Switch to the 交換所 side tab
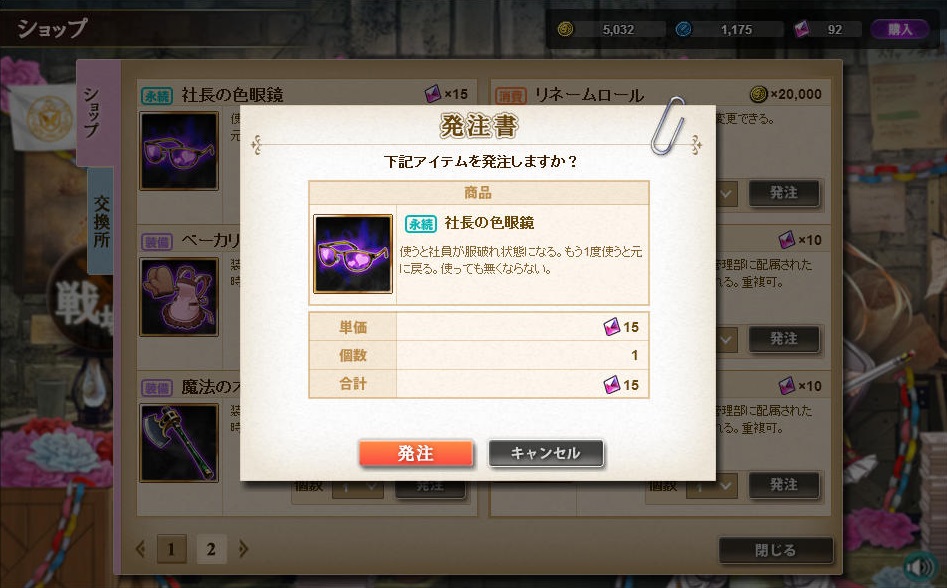This screenshot has height=588, width=947. point(101,221)
